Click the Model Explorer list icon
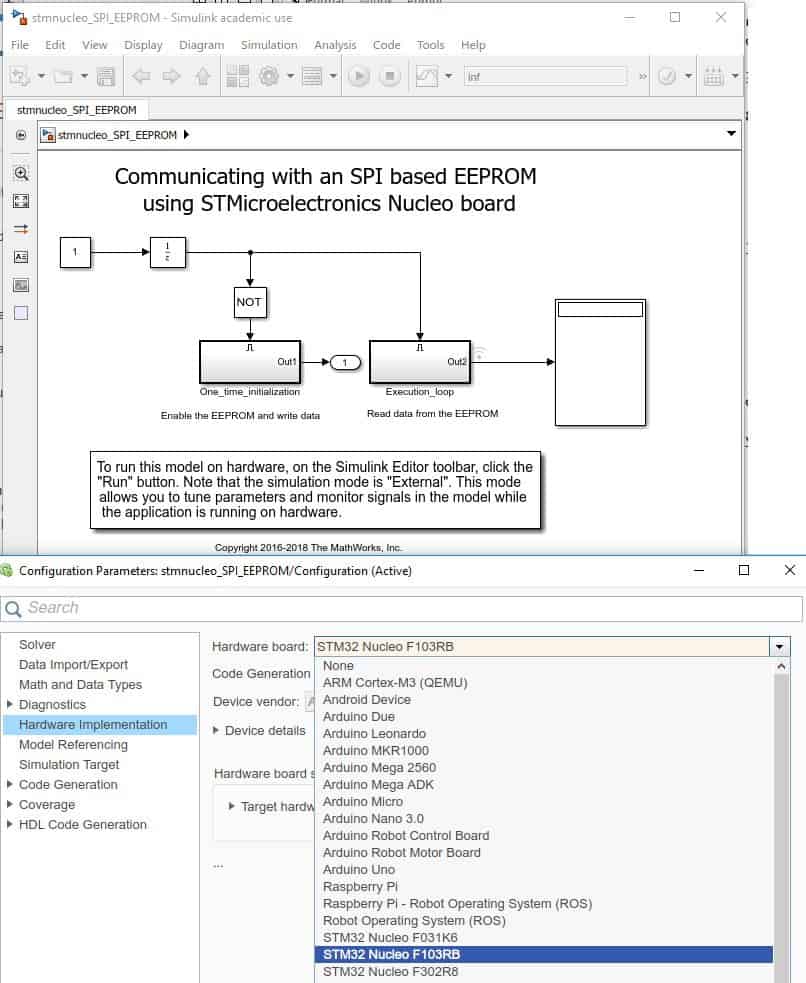The height and width of the screenshot is (983, 806). click(x=311, y=76)
